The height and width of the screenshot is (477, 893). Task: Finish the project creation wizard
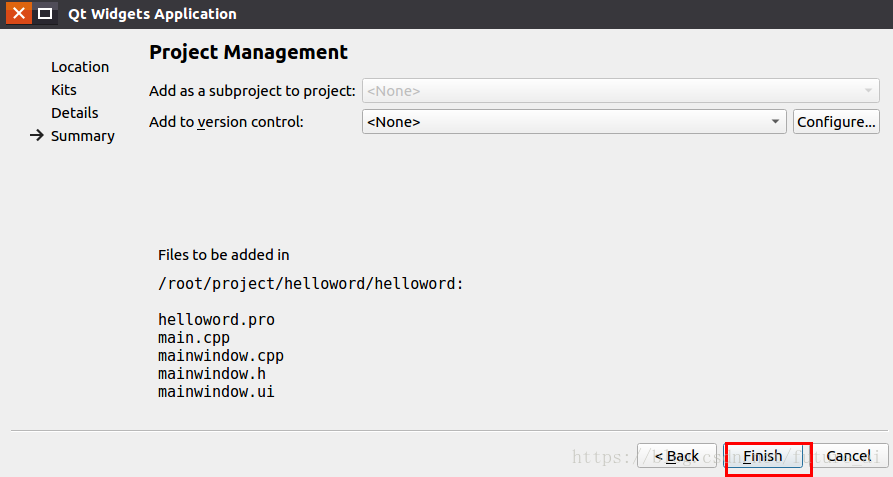[x=763, y=456]
